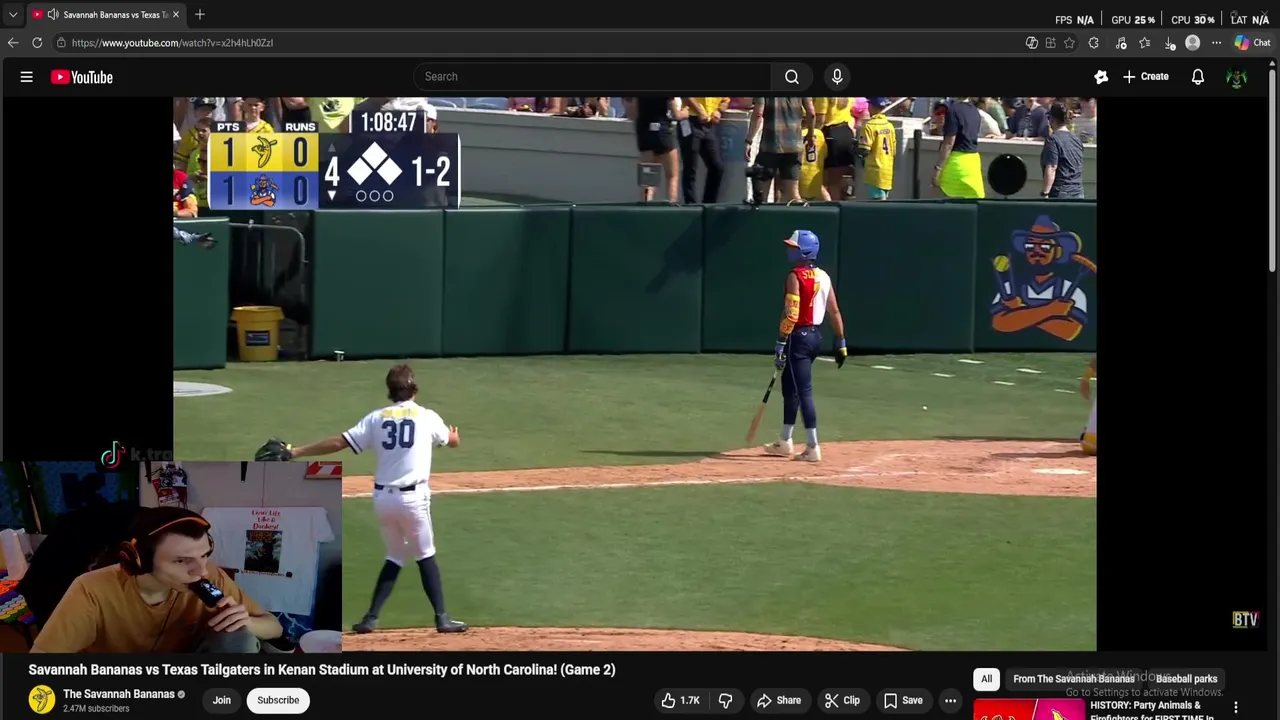Share the video
Image resolution: width=1280 pixels, height=720 pixels.
(779, 700)
